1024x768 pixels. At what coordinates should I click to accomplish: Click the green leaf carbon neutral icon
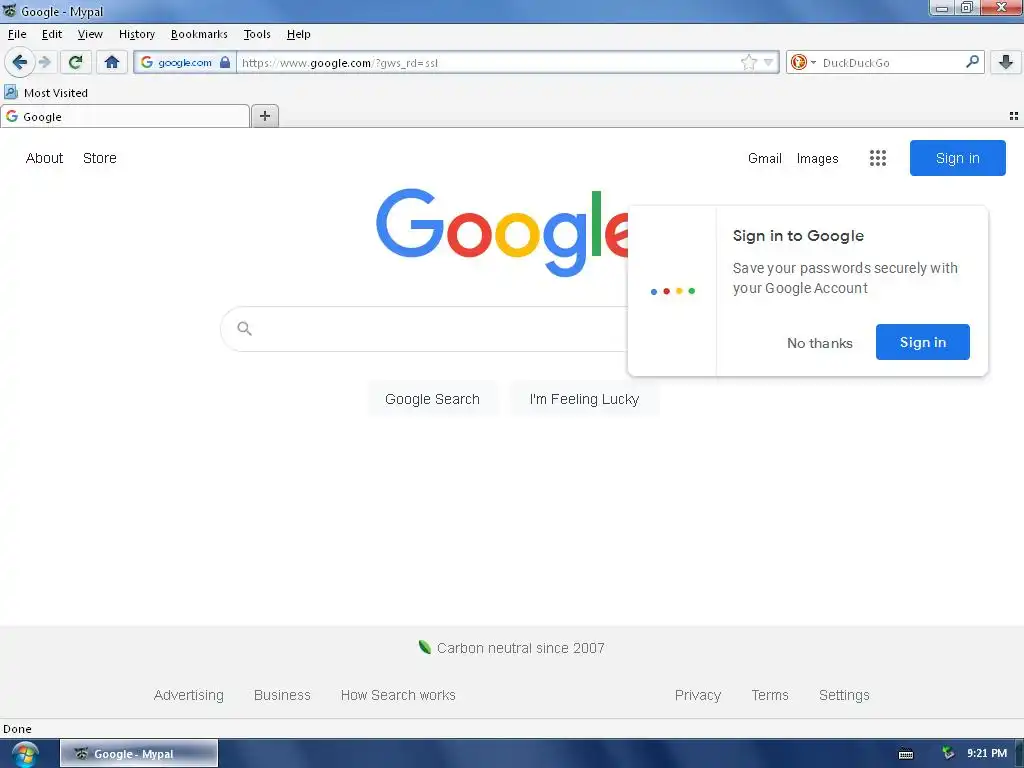[x=424, y=647]
